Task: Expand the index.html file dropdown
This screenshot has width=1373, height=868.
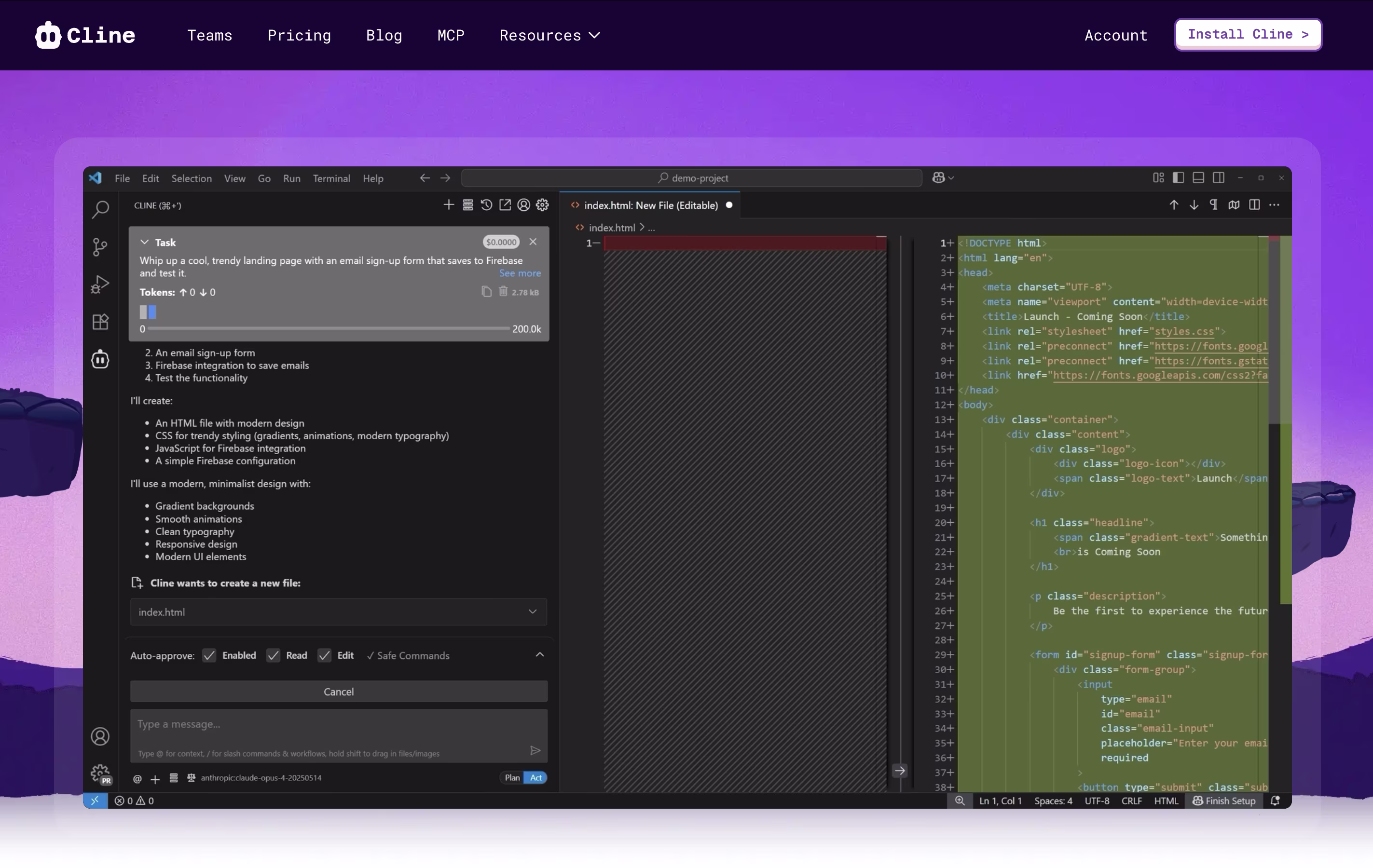Action: pyautogui.click(x=532, y=611)
